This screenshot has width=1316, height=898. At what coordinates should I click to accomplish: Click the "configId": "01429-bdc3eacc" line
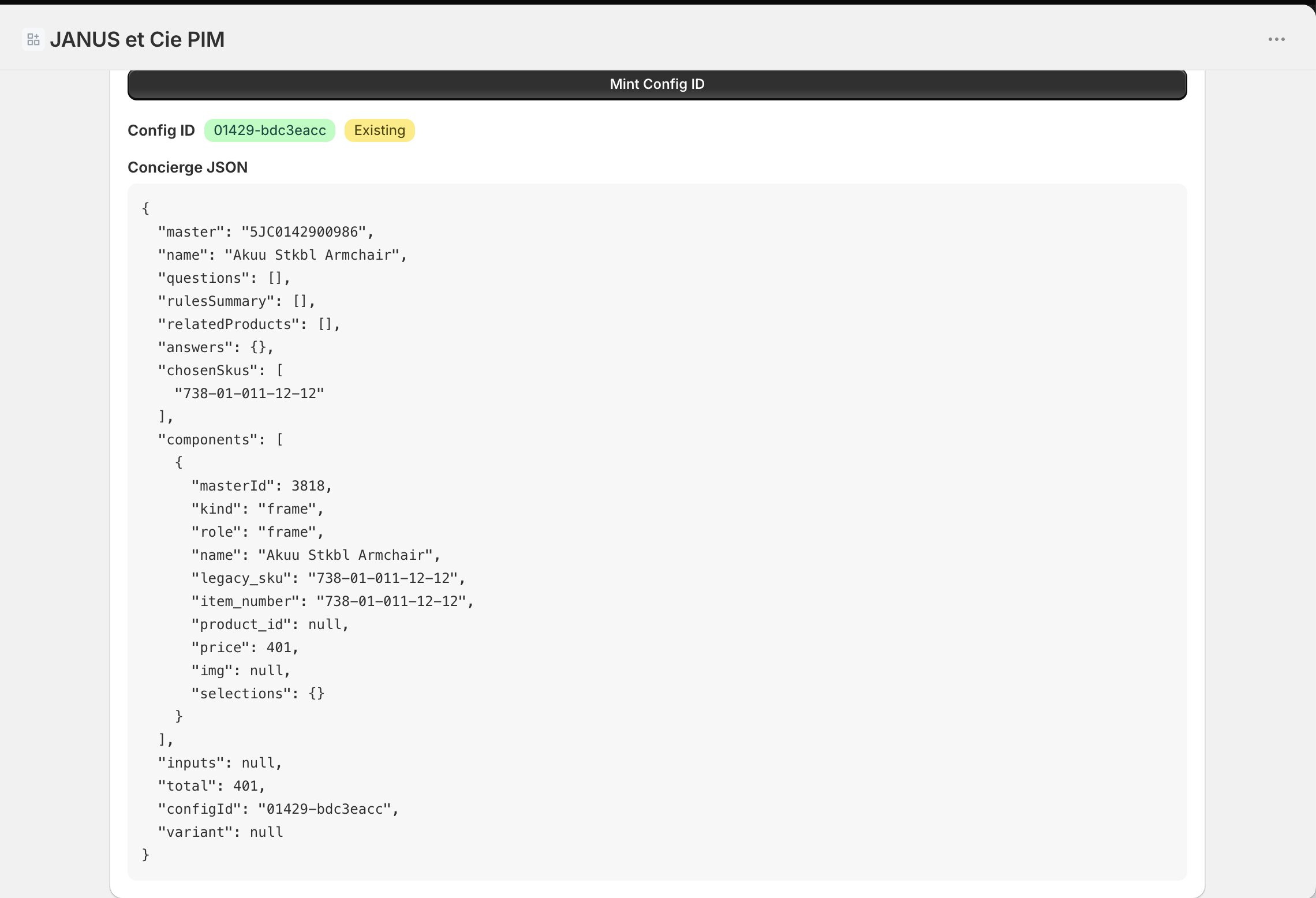point(279,809)
